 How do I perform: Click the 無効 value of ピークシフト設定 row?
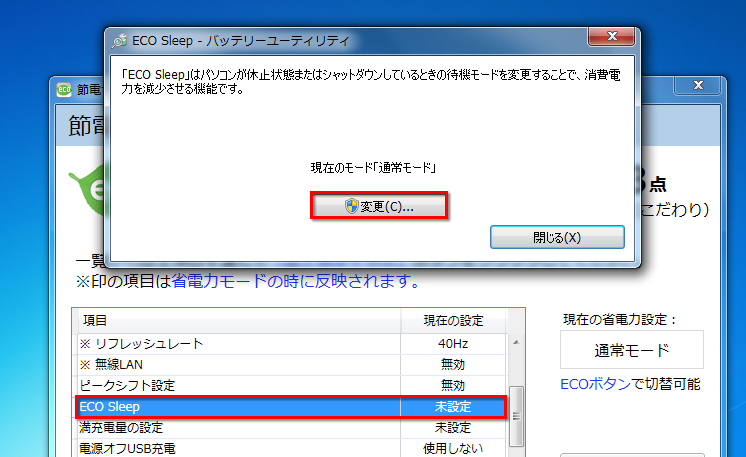(453, 385)
